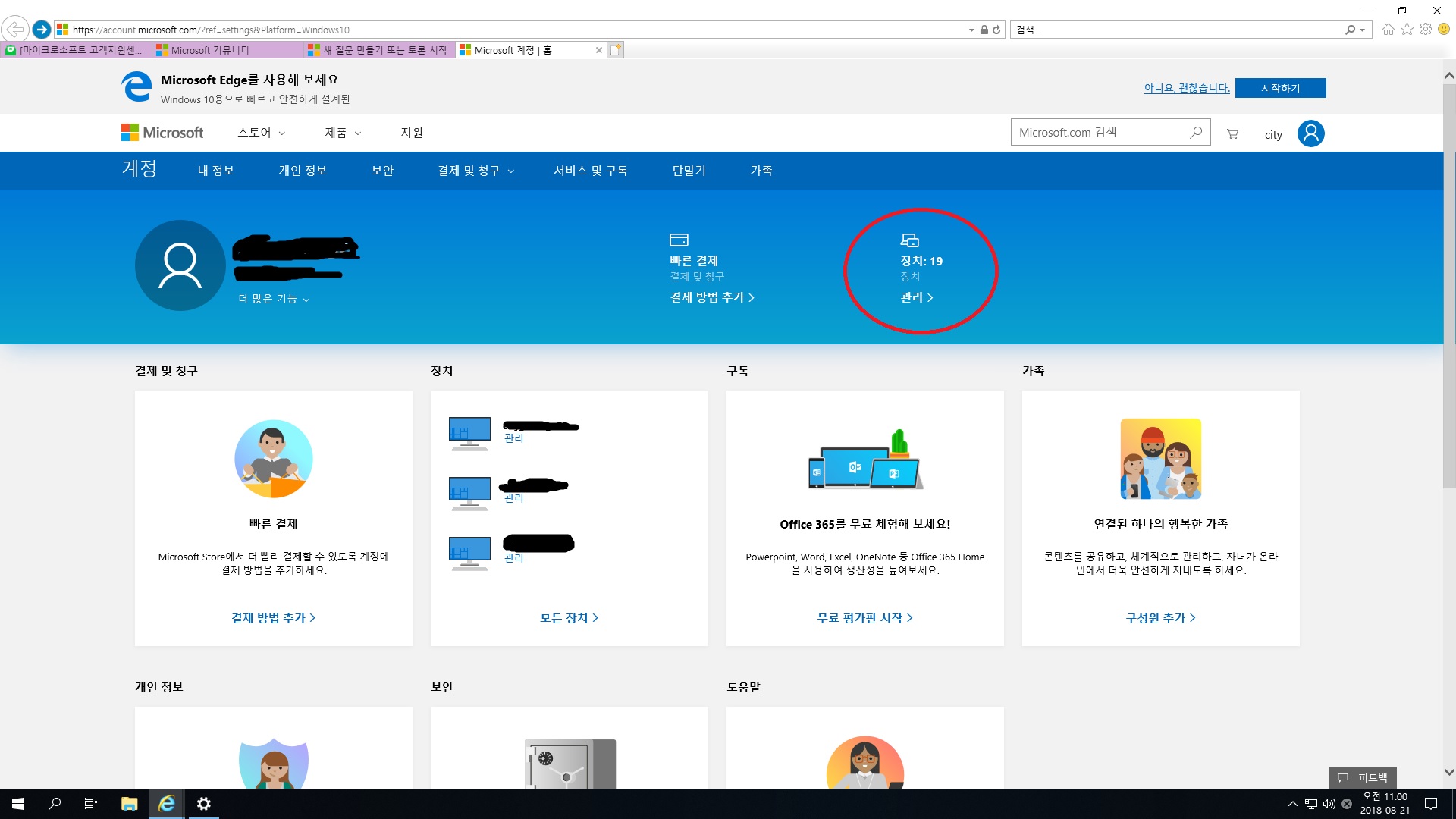Click the 시작하기 button
Screen dimensions: 1456x819
pyautogui.click(x=1280, y=88)
